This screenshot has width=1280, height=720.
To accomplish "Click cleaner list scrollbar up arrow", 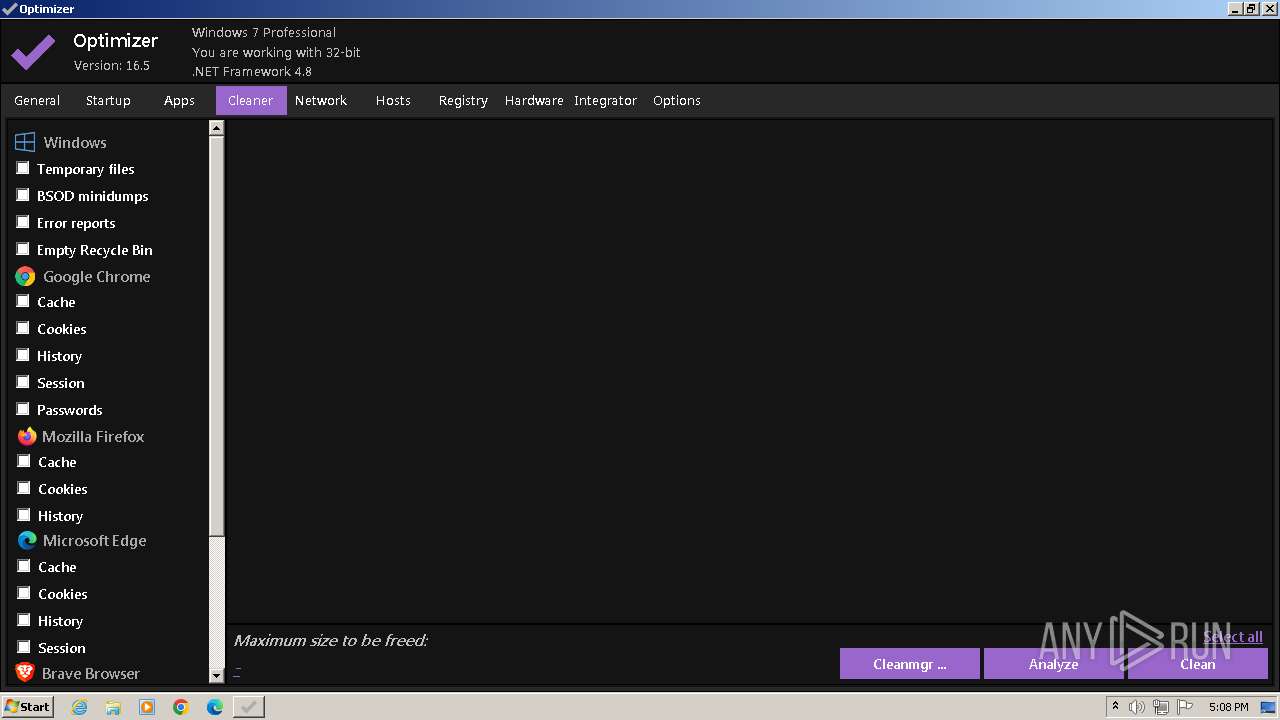I will point(217,128).
